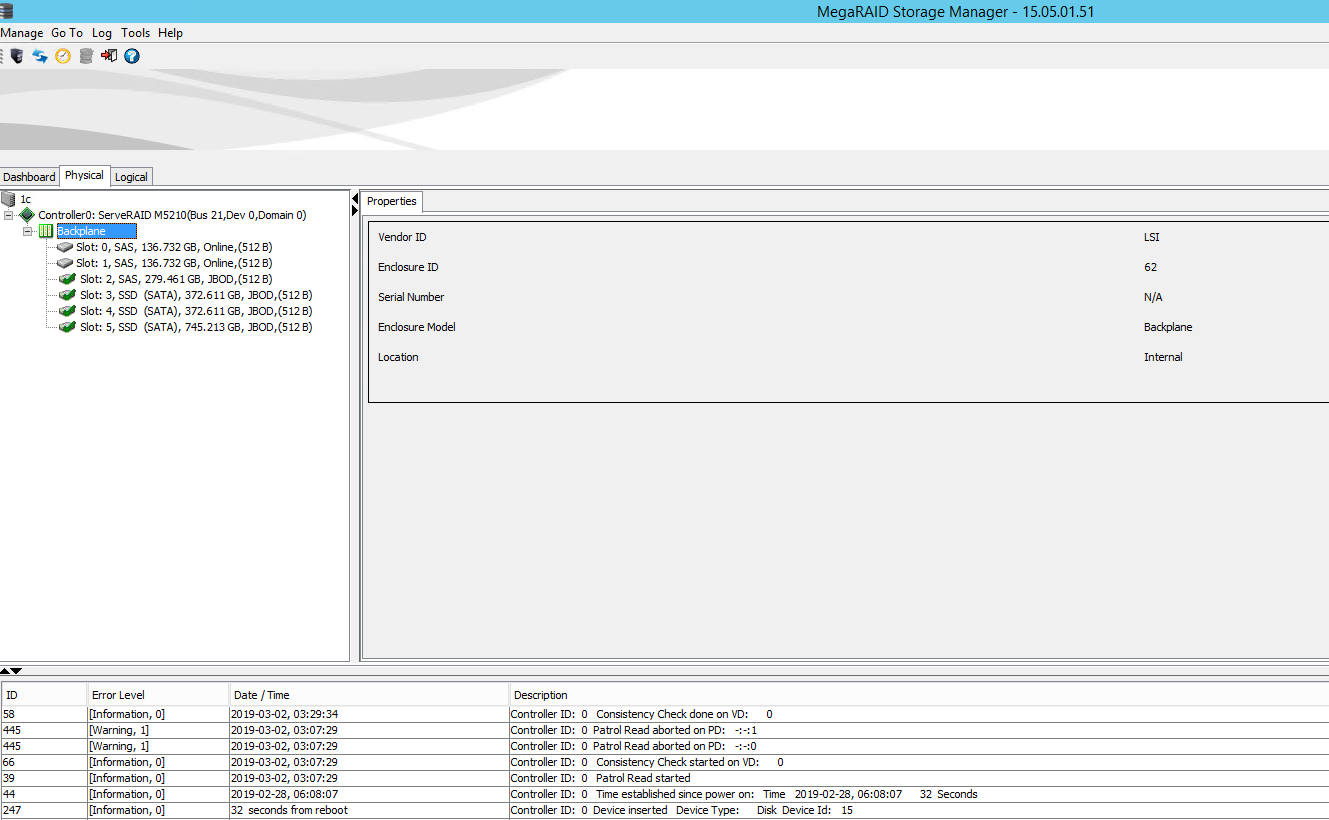1329x820 pixels.
Task: Select log row 'Patrol Read aborted on PD: -:-:1'
Action: (664, 730)
